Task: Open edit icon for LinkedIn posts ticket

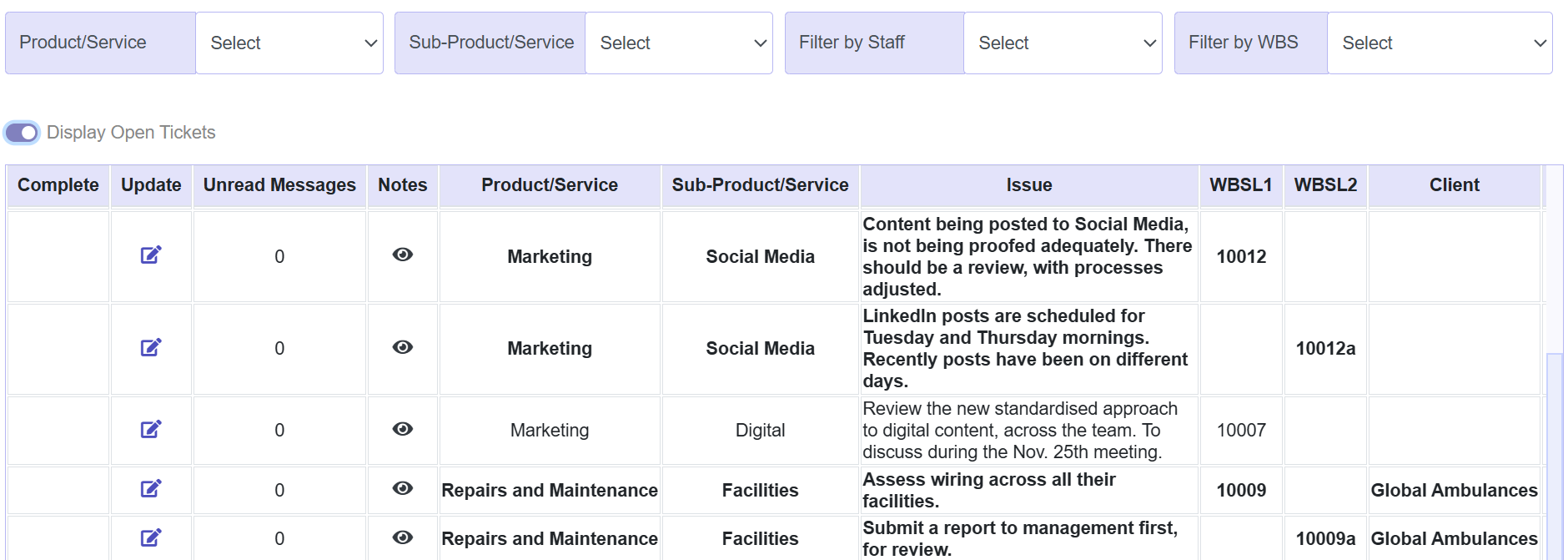Action: (x=151, y=347)
